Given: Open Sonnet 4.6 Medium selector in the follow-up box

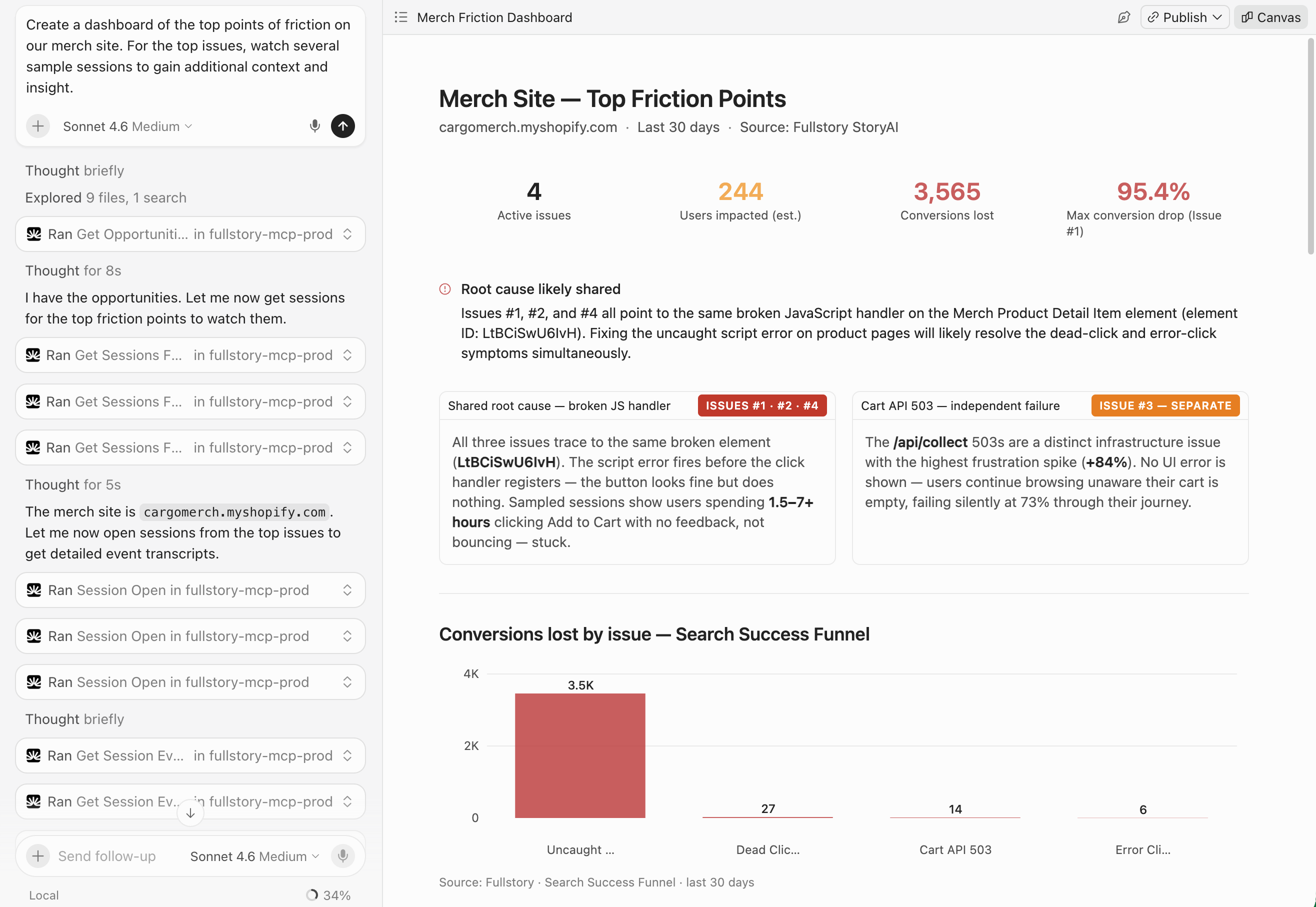Looking at the screenshot, I should (254, 856).
